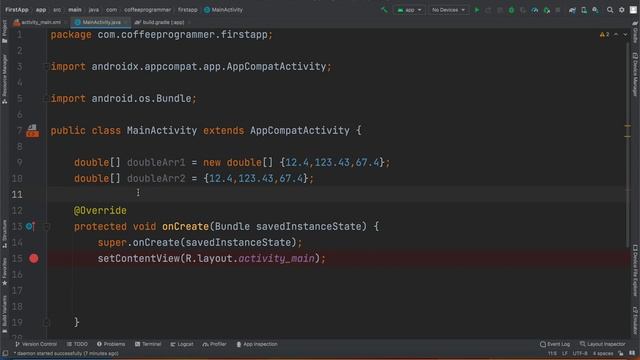Open IDE settings gear icon
This screenshot has height=360, width=640.
tap(622, 10)
